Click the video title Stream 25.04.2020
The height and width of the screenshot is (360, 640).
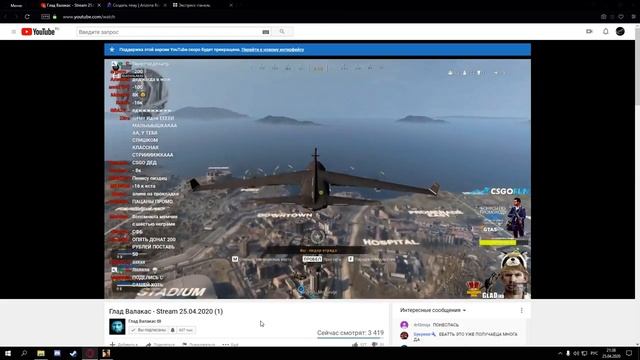click(x=166, y=311)
